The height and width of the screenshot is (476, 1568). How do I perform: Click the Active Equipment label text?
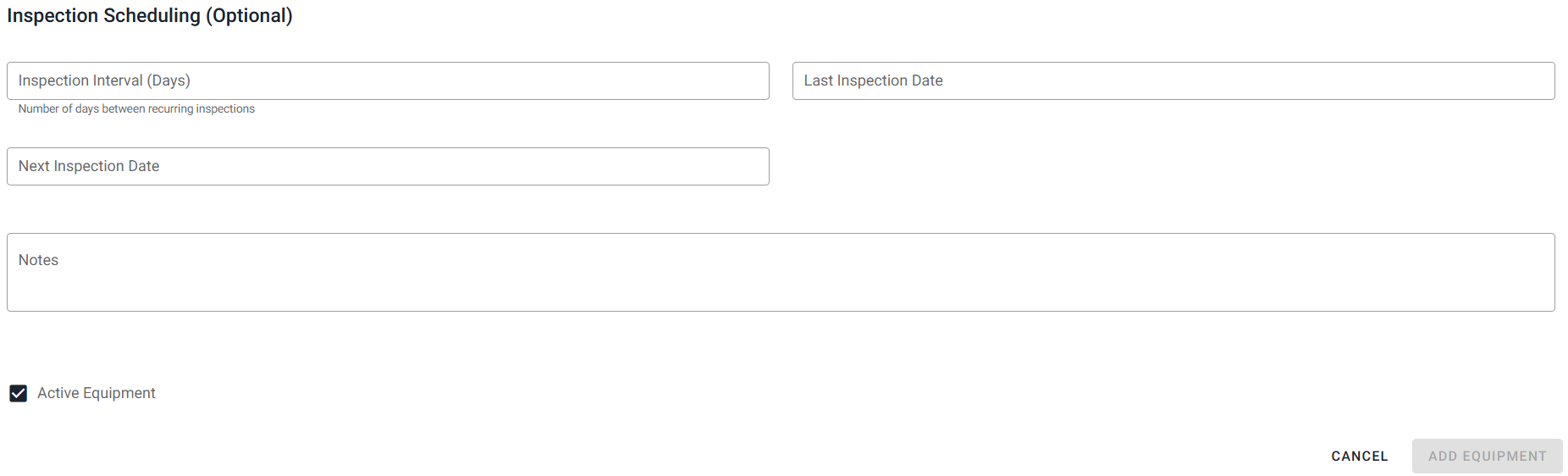pos(97,393)
